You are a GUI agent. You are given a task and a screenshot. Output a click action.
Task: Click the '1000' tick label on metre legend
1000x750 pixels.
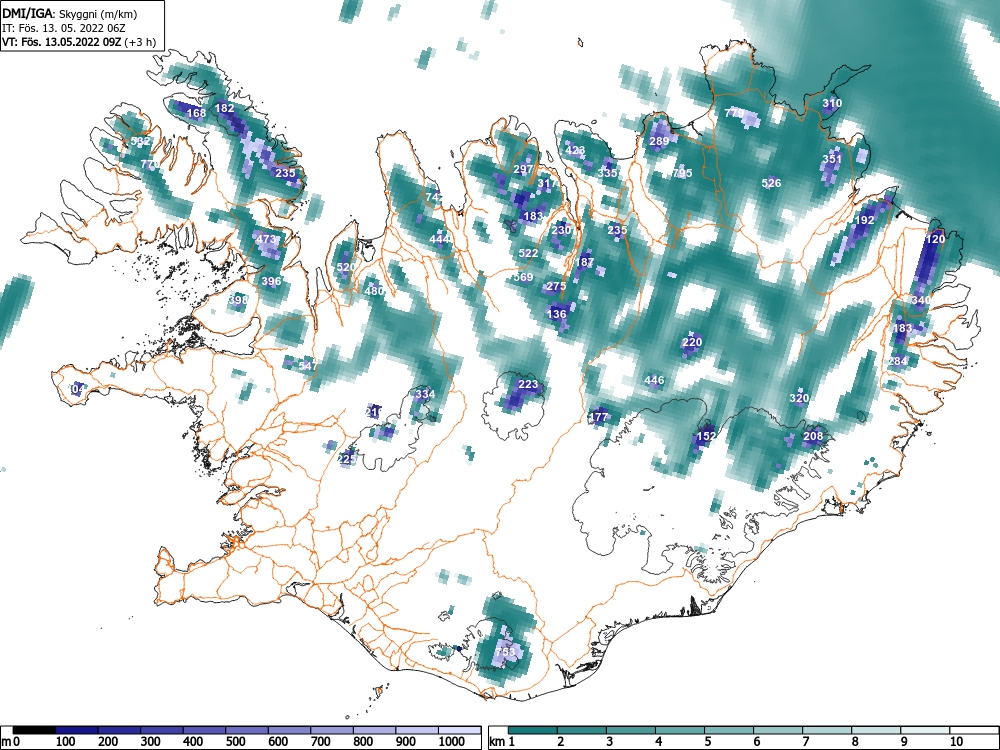[452, 742]
